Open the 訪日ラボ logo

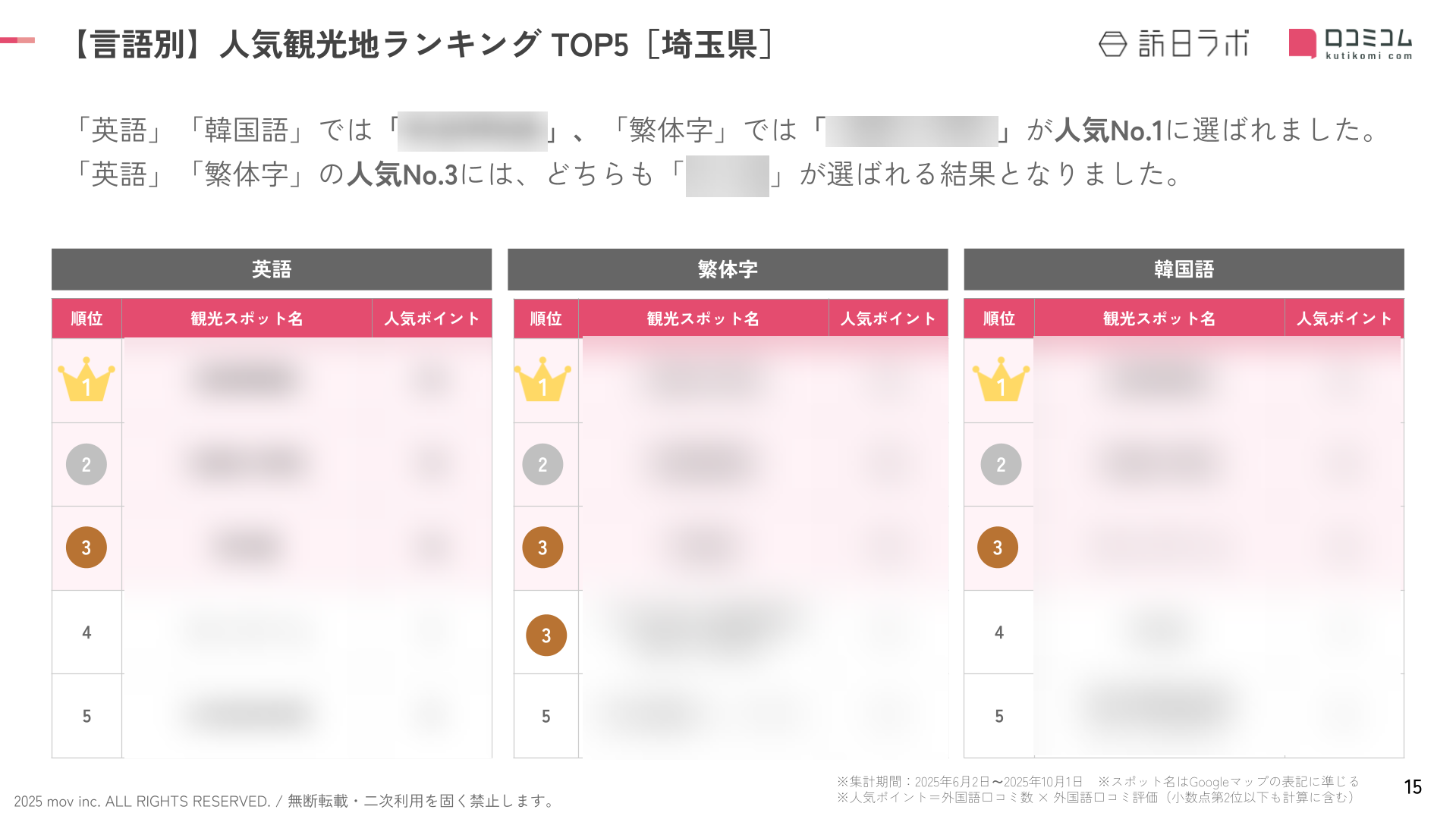point(1173,44)
